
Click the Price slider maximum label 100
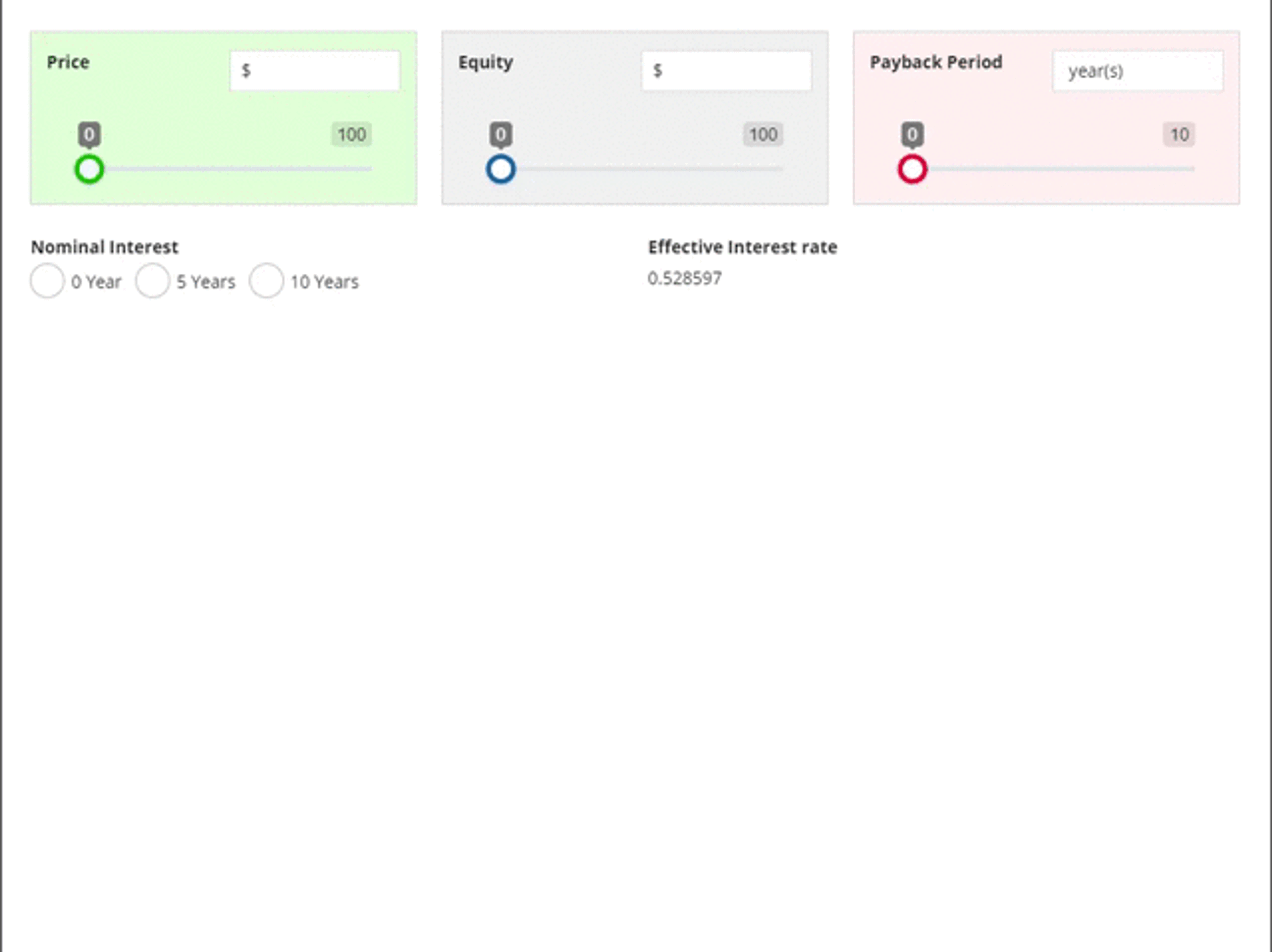click(351, 134)
